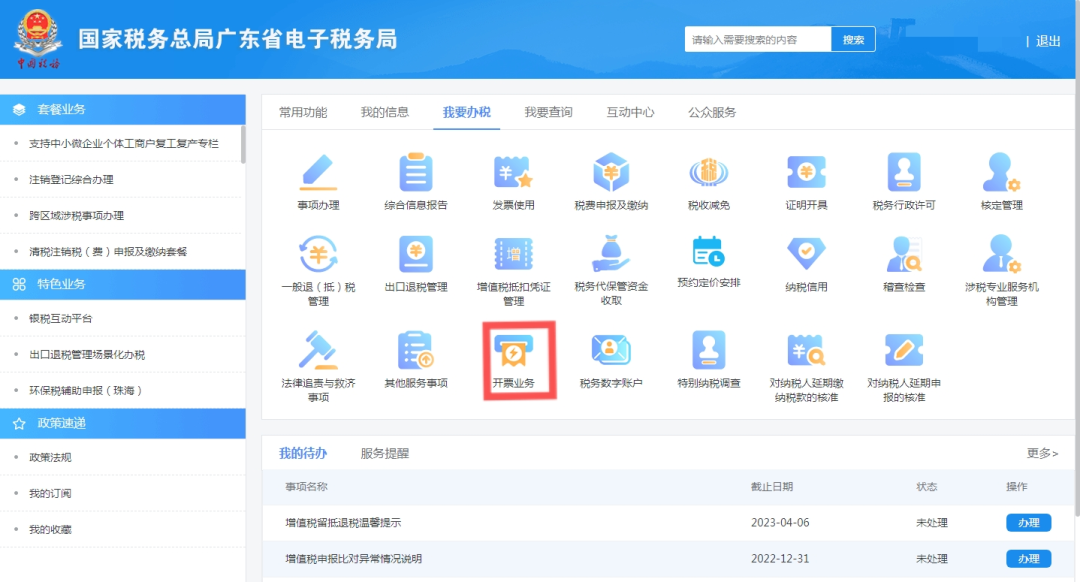This screenshot has height=582, width=1080.
Task: Open 出口退税管理 icon
Action: [x=416, y=254]
